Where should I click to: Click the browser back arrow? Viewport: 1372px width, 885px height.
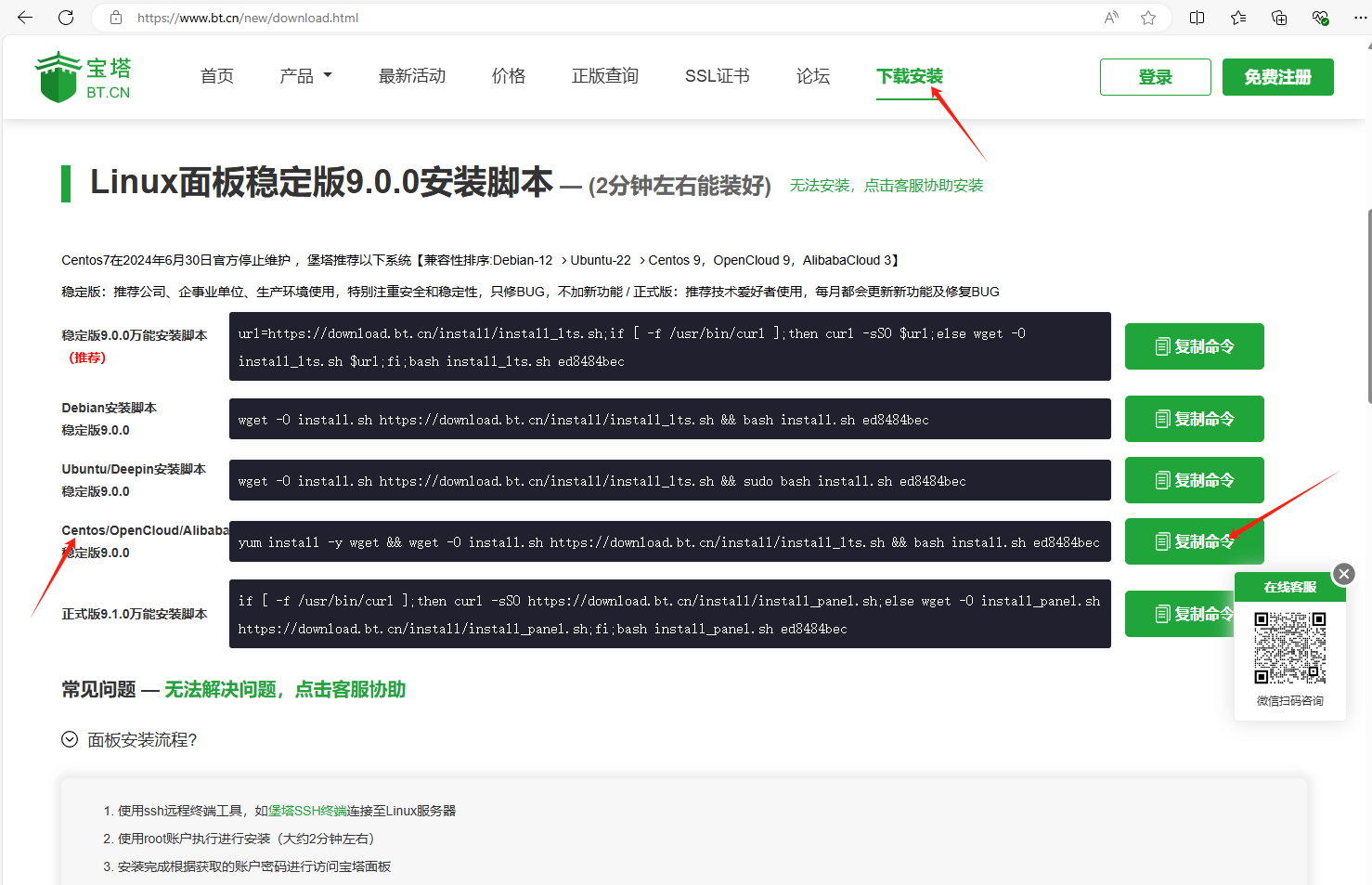[x=25, y=18]
